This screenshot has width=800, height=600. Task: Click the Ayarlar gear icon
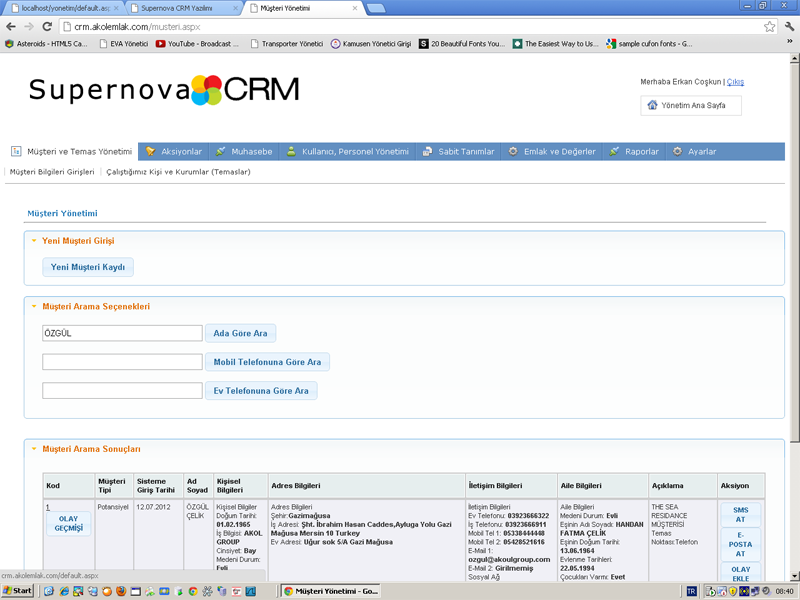[677, 151]
